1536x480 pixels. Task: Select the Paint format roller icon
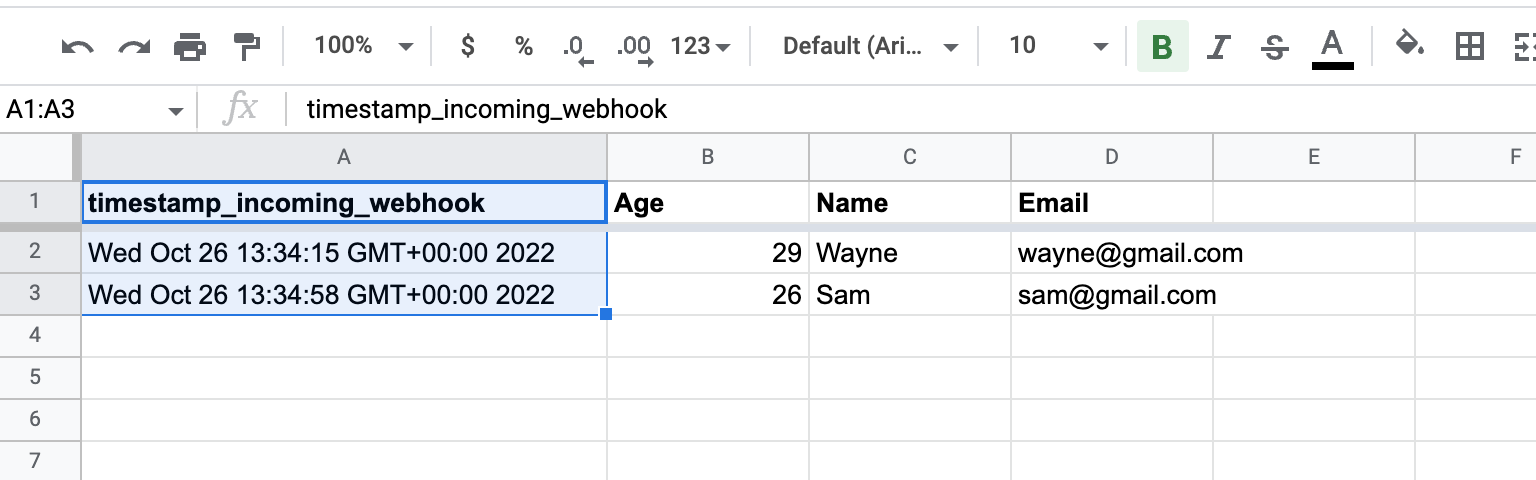(x=246, y=46)
